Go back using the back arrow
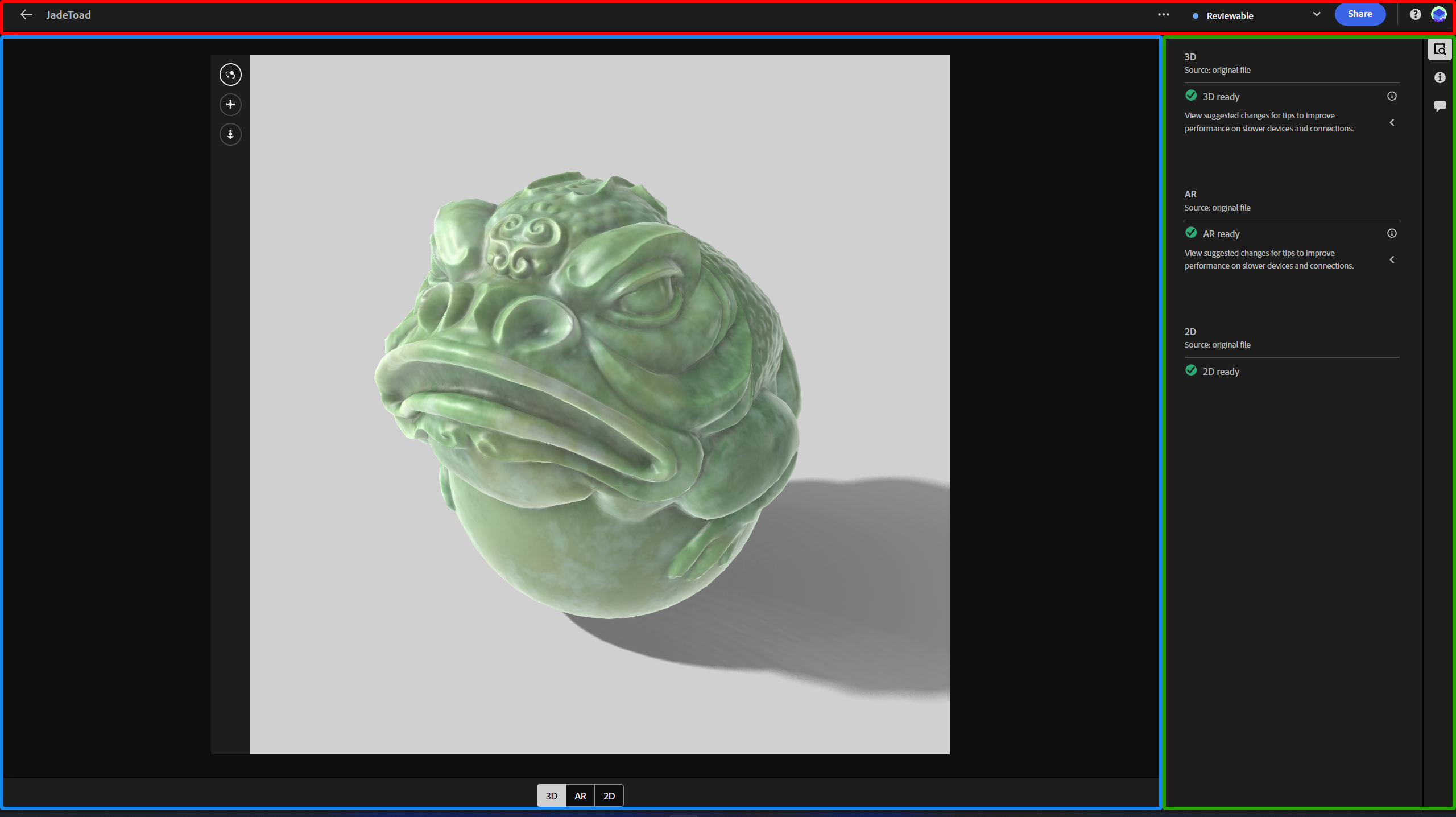 [26, 14]
